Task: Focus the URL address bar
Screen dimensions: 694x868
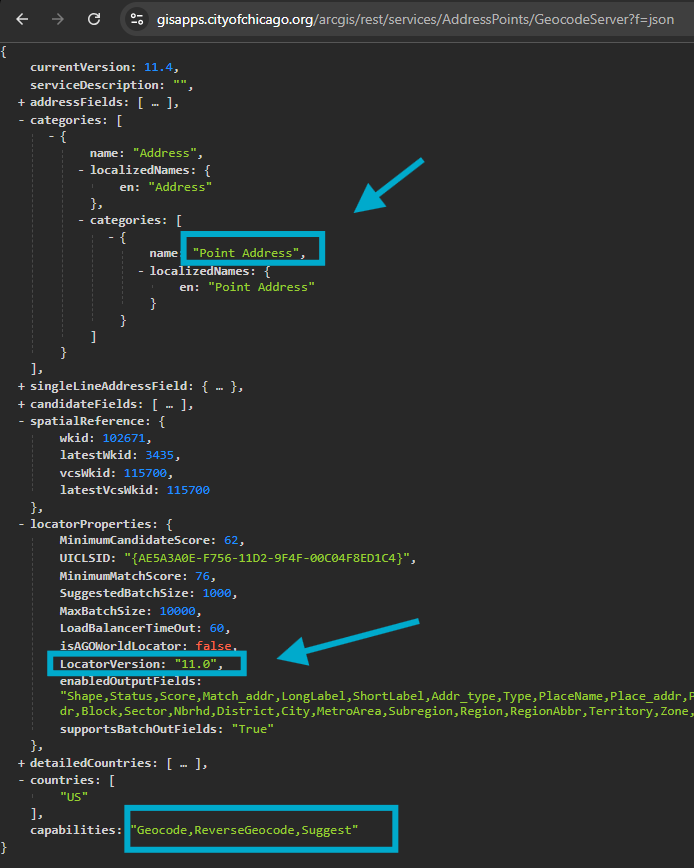Action: (x=415, y=19)
